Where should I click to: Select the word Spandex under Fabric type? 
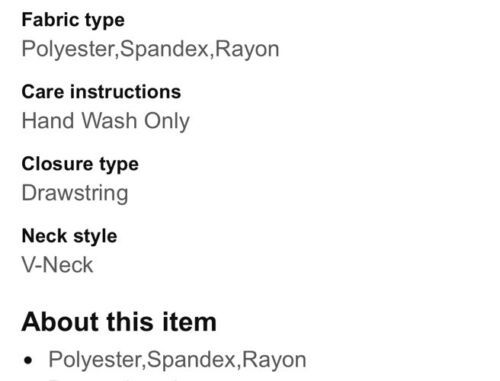[x=164, y=49]
